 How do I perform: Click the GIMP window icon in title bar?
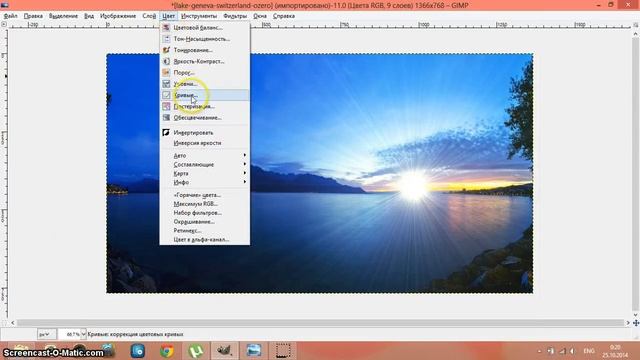pyautogui.click(x=5, y=5)
